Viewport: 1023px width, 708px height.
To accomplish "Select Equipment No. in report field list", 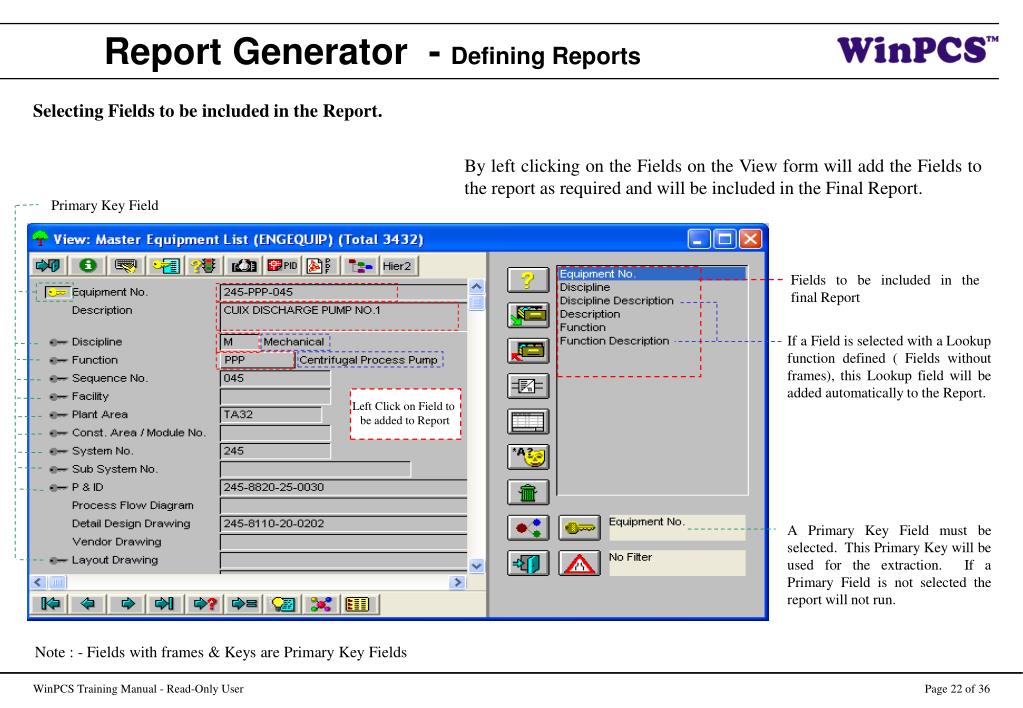I will [652, 274].
